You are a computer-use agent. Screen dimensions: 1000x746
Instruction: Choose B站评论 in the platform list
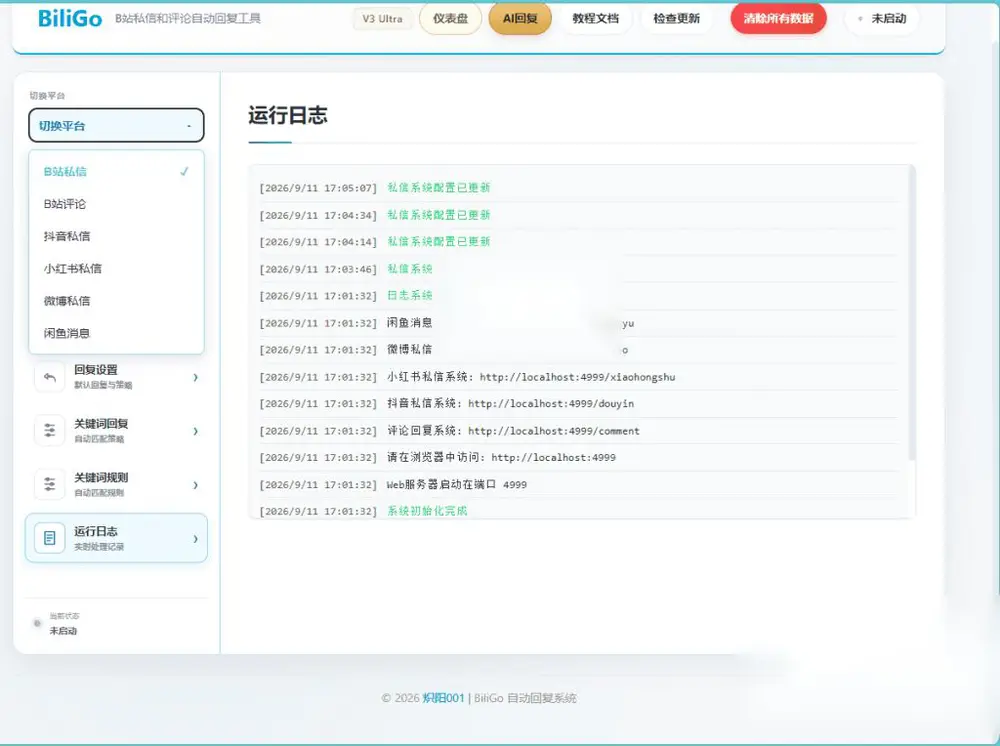(x=116, y=204)
